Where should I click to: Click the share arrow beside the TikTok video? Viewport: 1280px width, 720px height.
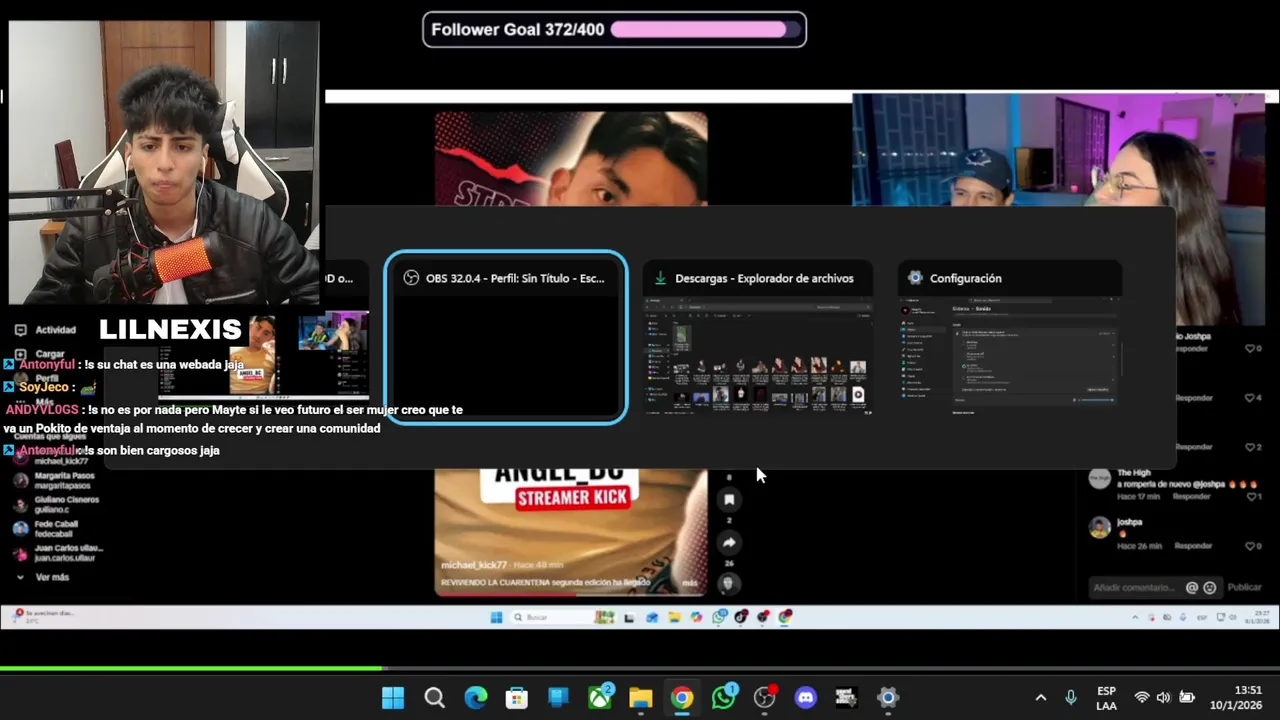click(729, 542)
